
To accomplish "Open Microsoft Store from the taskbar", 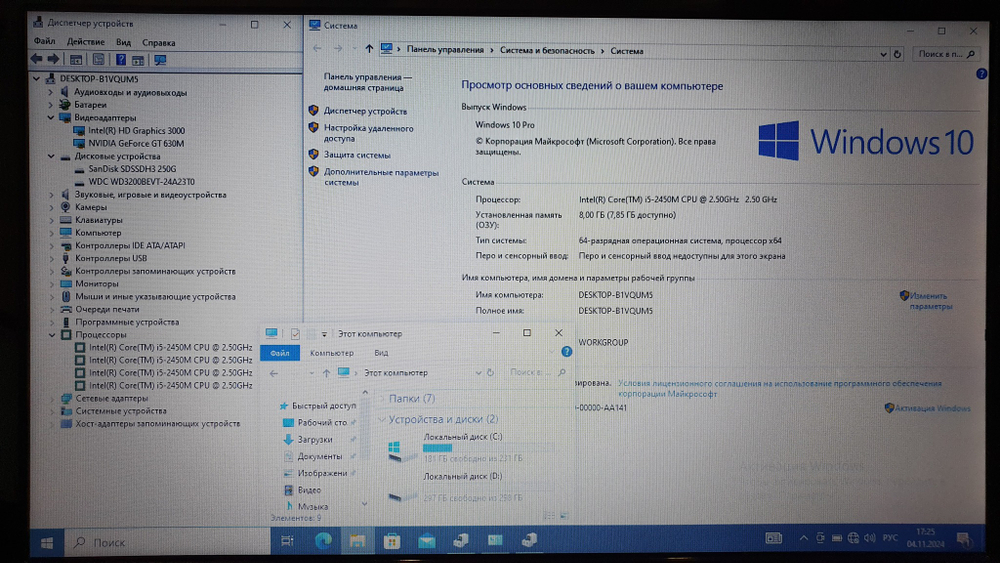I will pyautogui.click(x=392, y=541).
